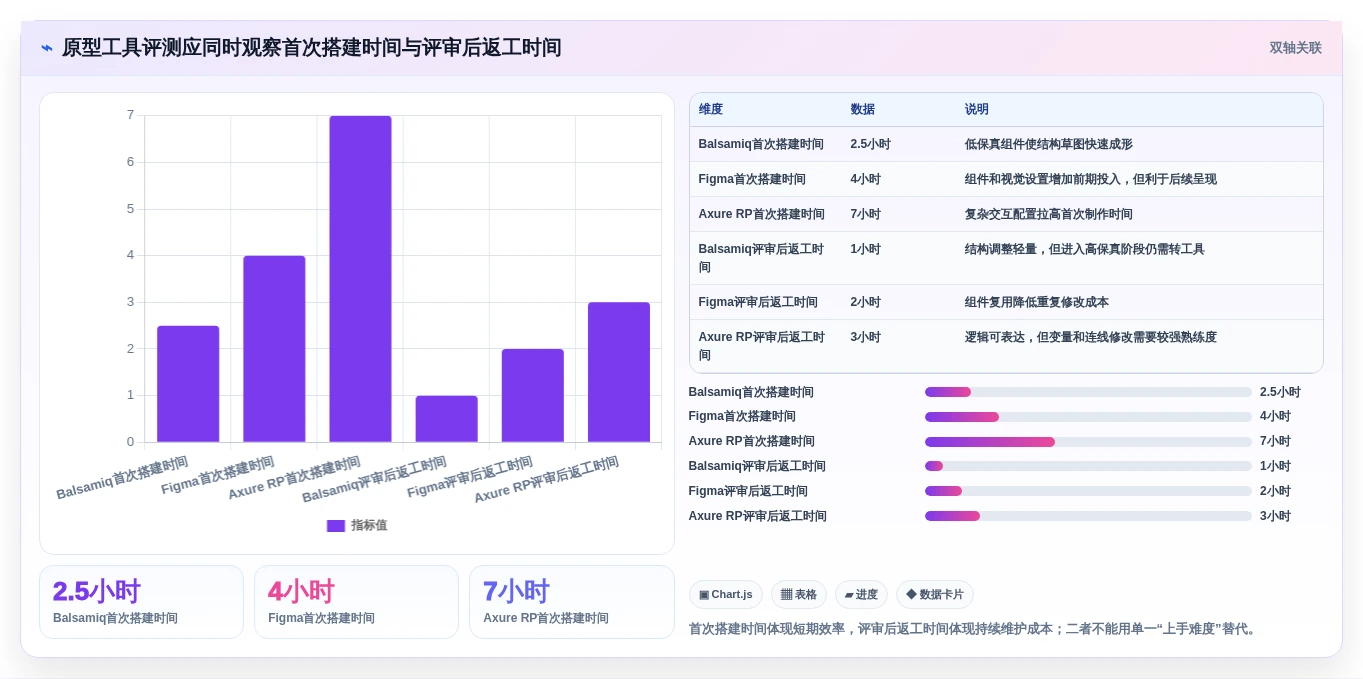The image size is (1363, 679).
Task: Click the 数据 column header
Action: point(862,109)
